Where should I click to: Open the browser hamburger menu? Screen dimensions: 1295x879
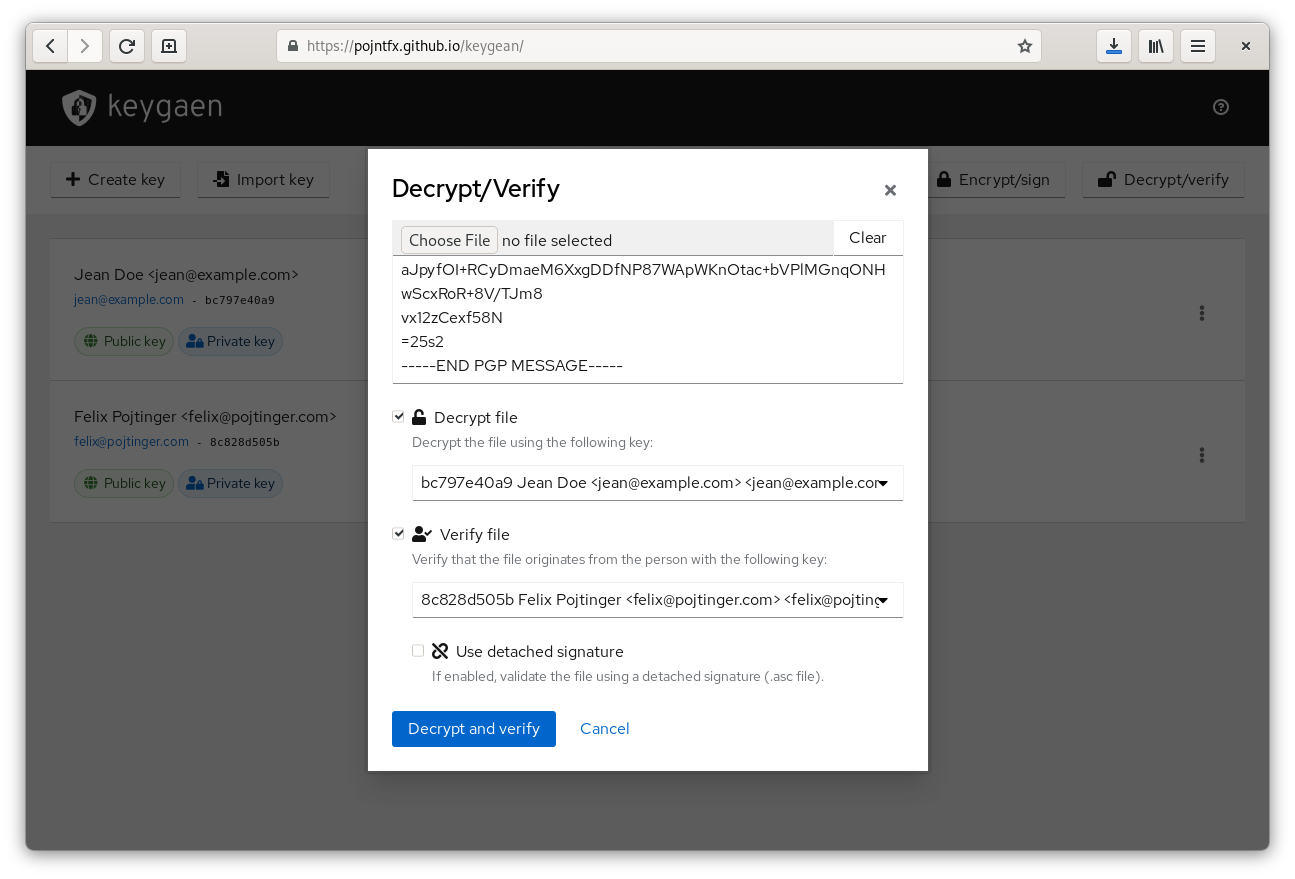click(x=1198, y=46)
